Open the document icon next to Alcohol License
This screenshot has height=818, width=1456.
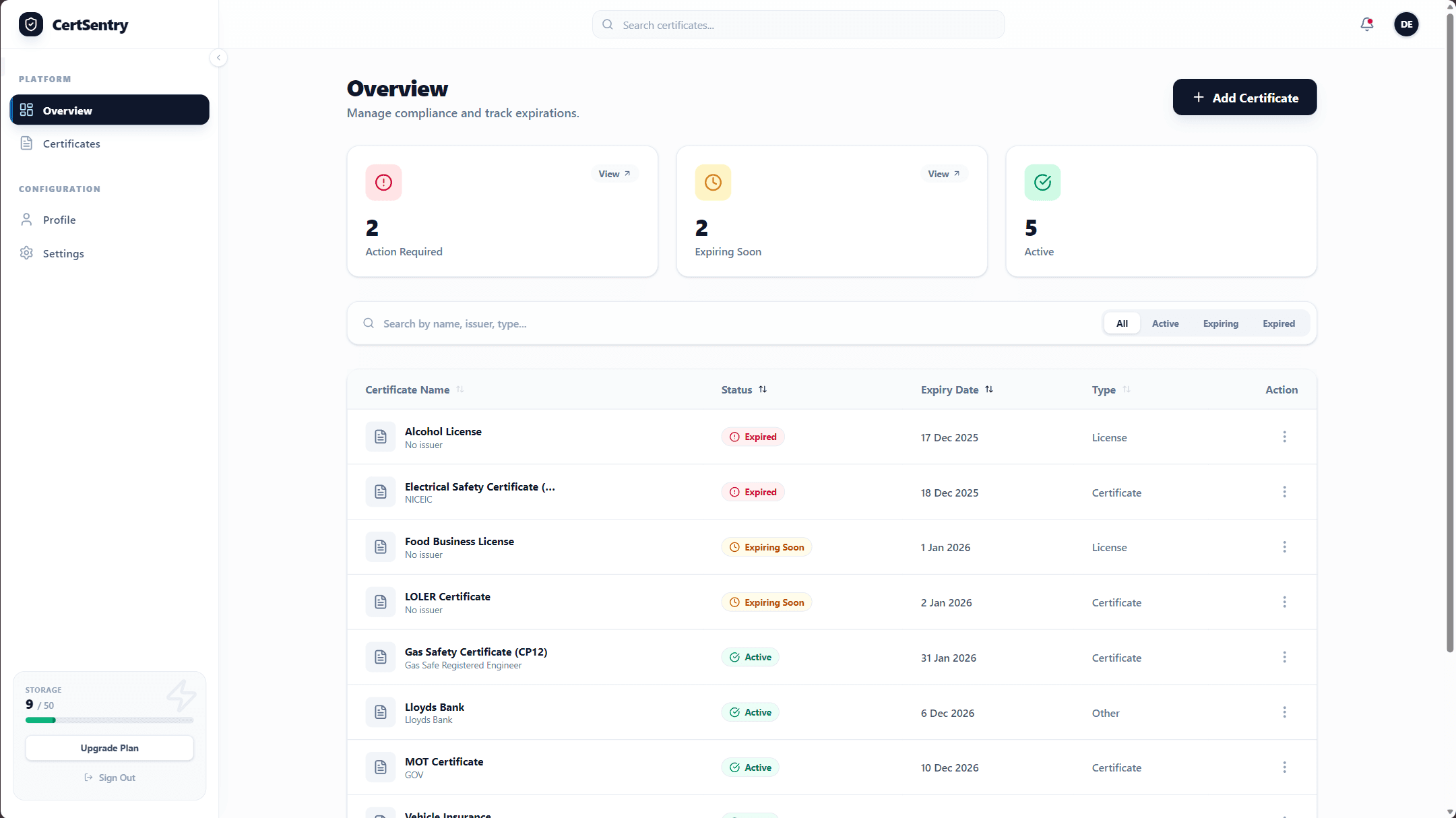click(x=381, y=437)
